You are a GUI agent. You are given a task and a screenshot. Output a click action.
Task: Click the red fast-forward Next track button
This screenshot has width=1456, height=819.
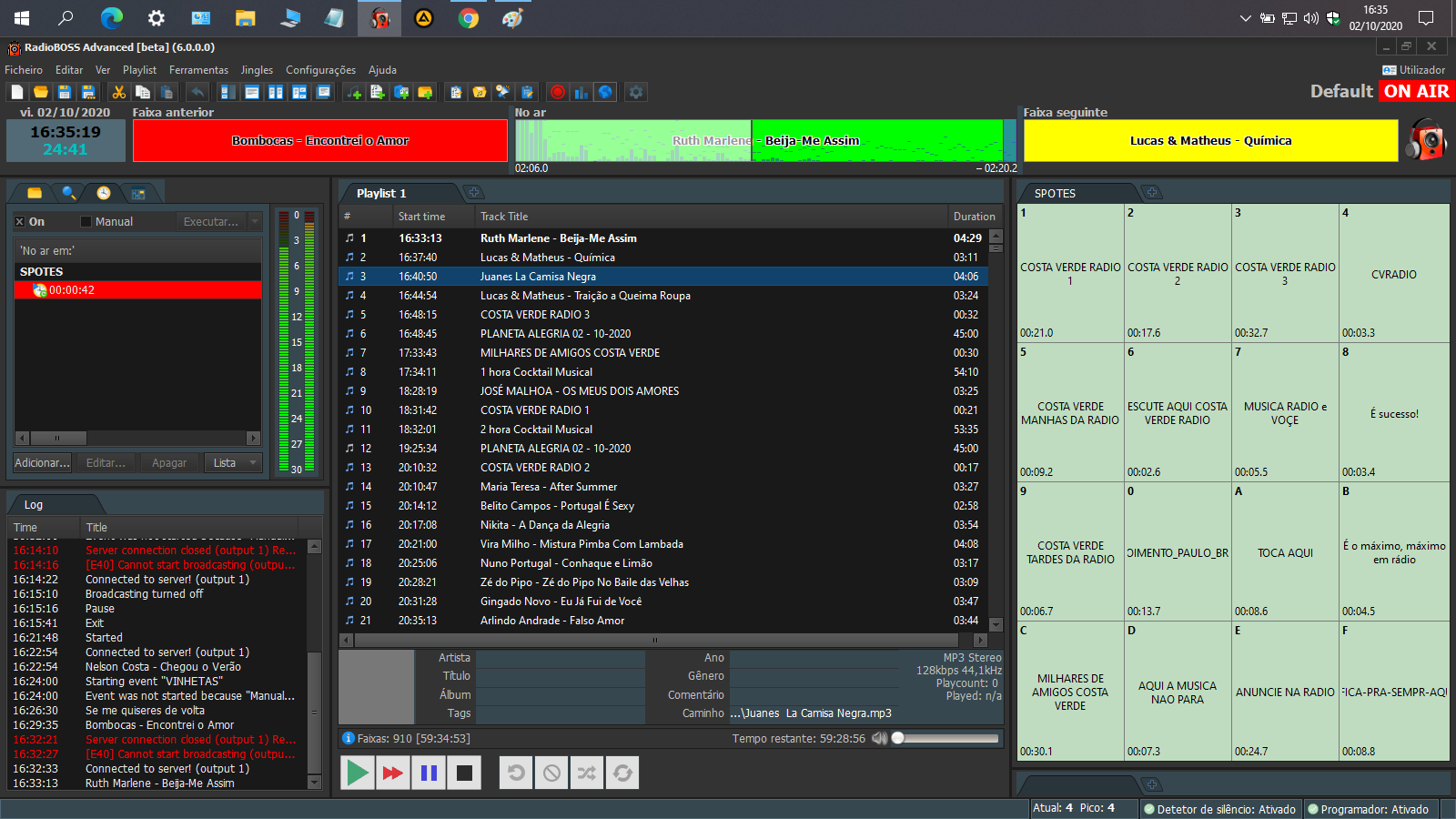[x=393, y=773]
